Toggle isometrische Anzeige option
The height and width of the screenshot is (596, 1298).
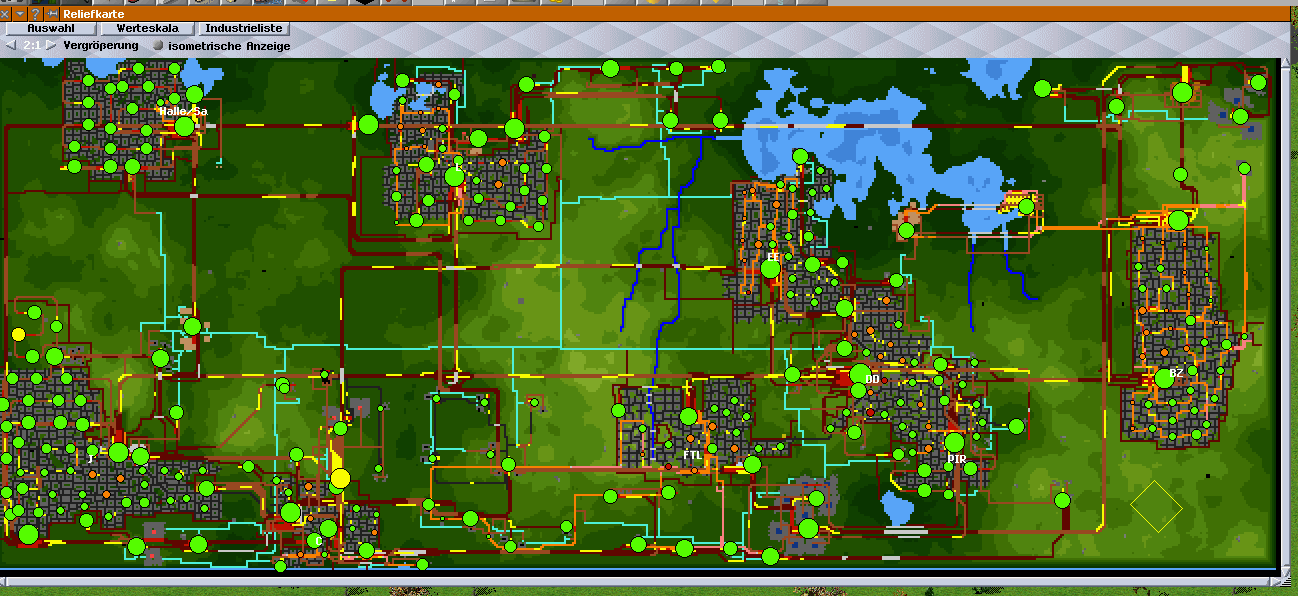coord(158,46)
